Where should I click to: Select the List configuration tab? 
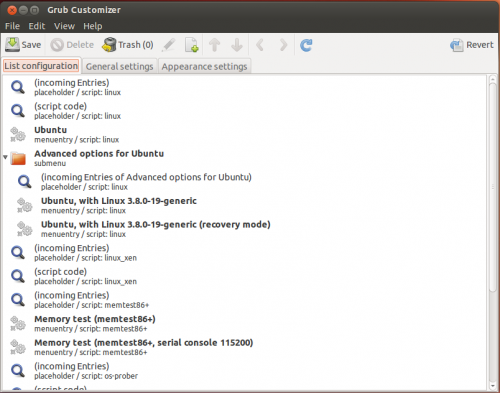pos(41,66)
